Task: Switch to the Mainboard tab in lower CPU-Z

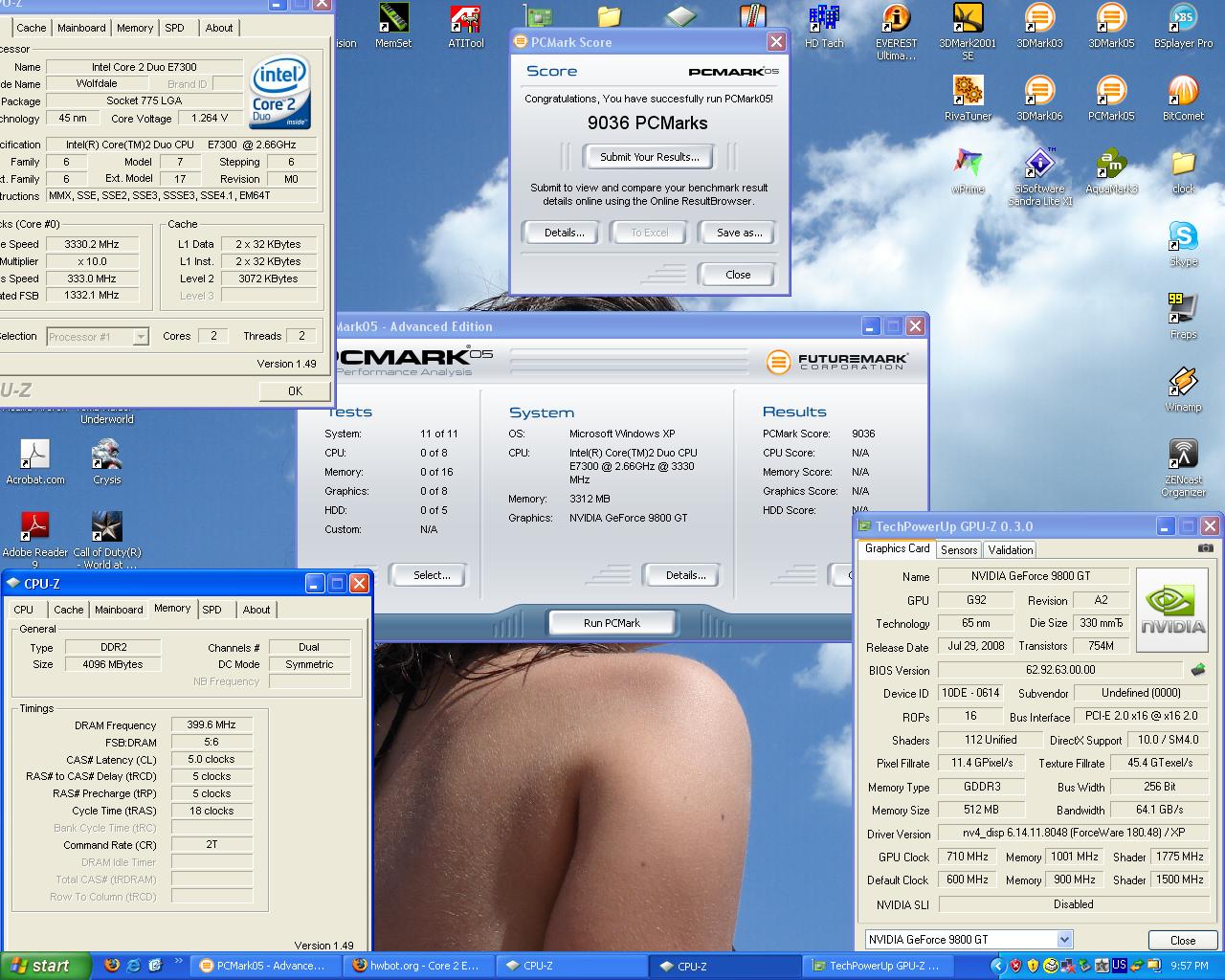Action: pos(119,610)
